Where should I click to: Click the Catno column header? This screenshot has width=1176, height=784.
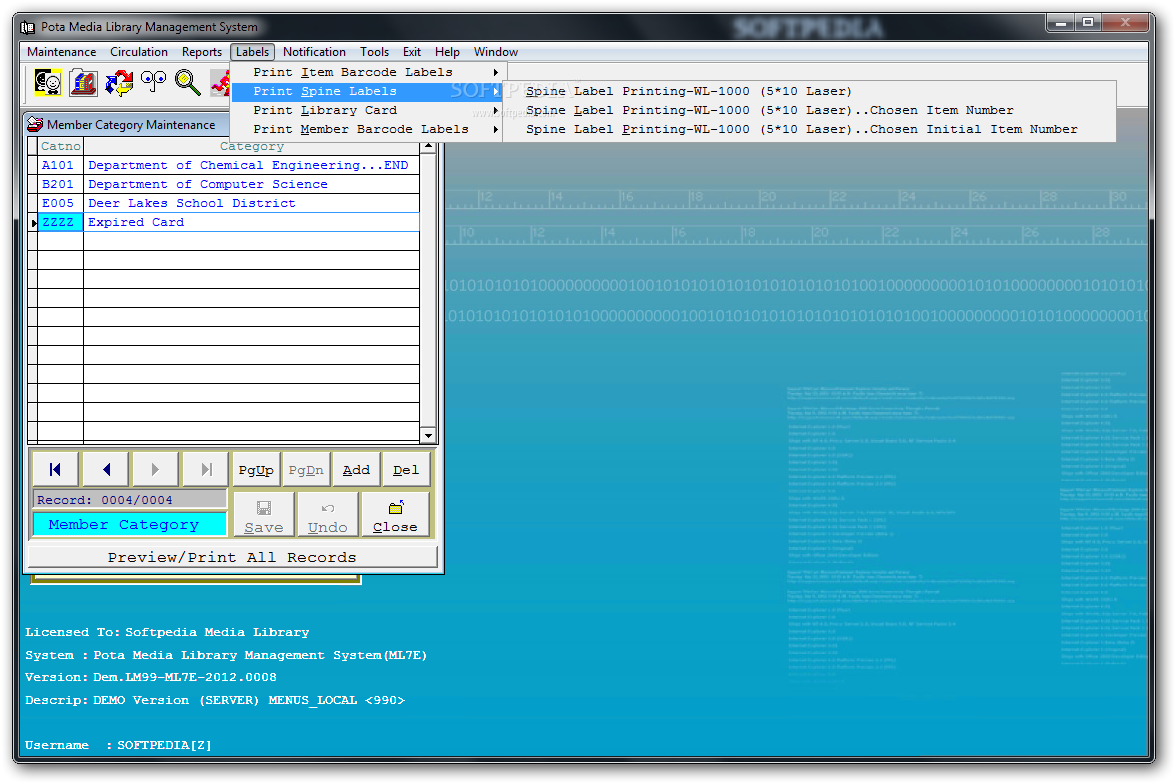pyautogui.click(x=60, y=146)
